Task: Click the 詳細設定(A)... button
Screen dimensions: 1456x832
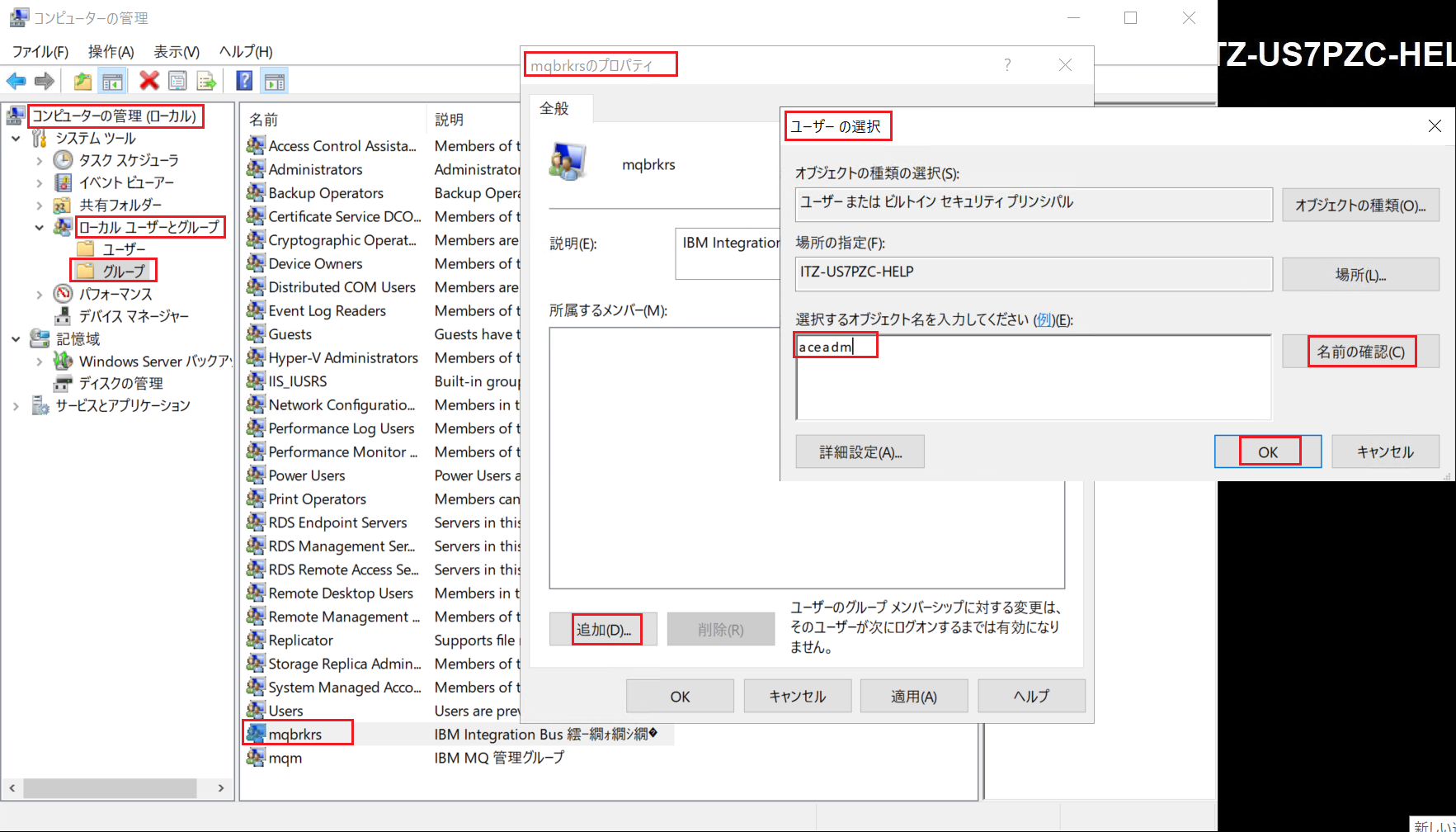Action: click(x=860, y=451)
